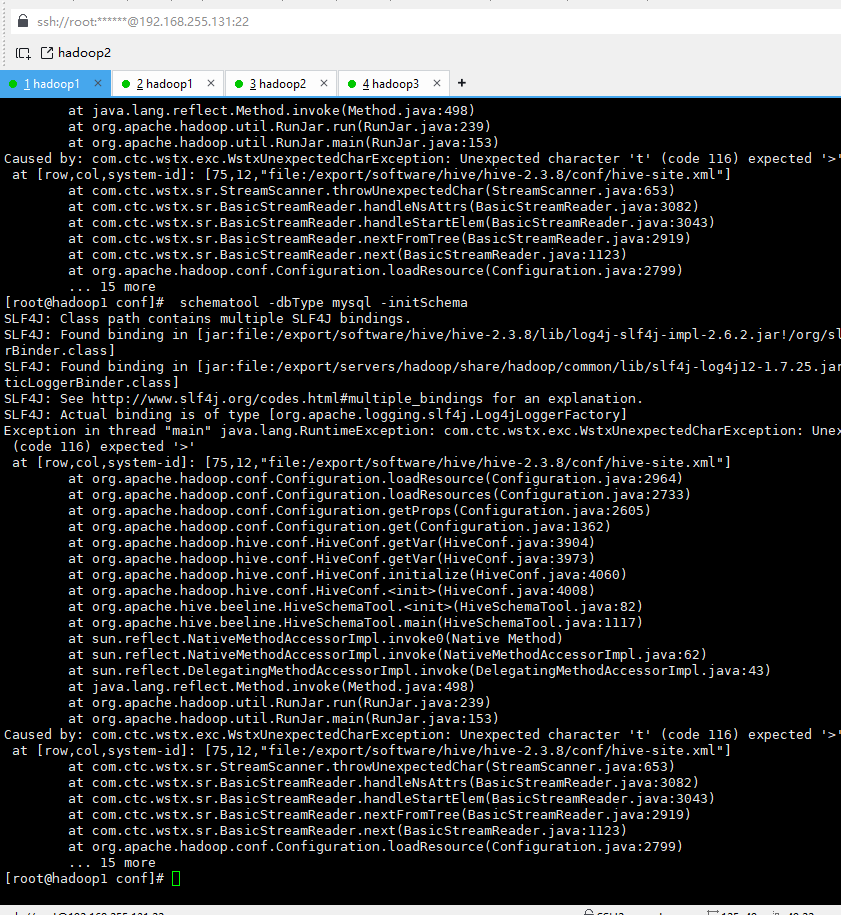Click the add-session icon left of hadoop2
This screenshot has width=841, height=915.
(x=23, y=53)
